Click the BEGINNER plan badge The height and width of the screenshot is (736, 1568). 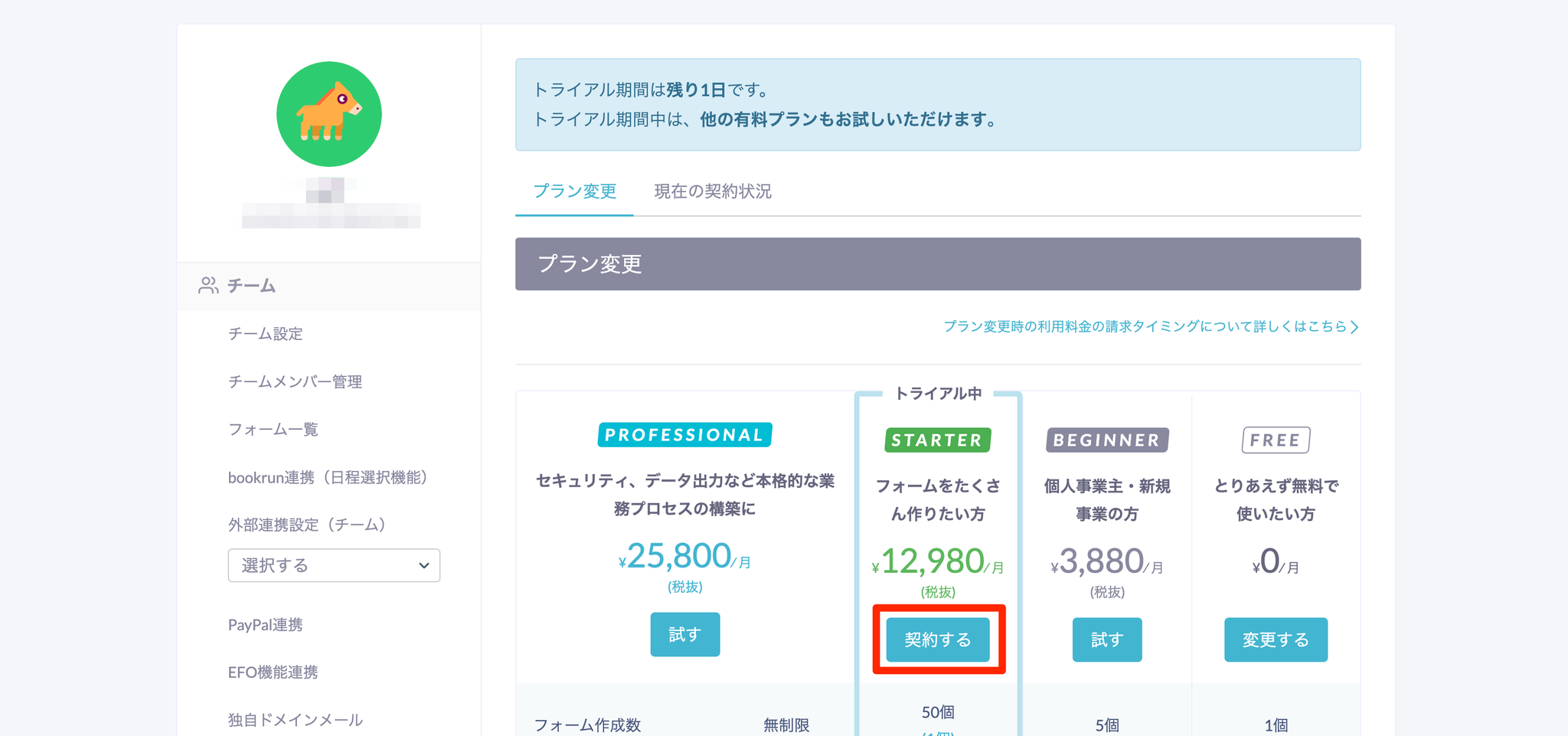click(x=1106, y=440)
